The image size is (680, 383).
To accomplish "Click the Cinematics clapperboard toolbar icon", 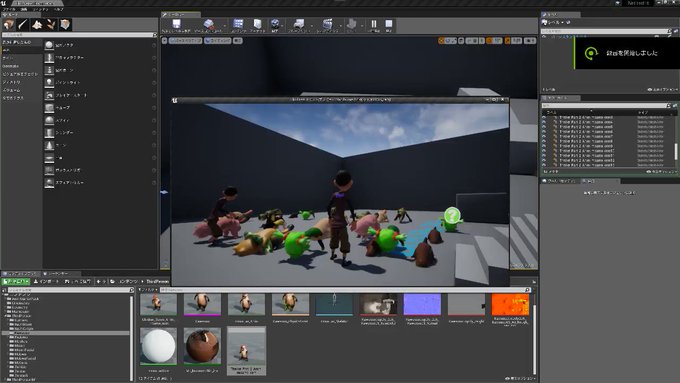I will tap(327, 25).
